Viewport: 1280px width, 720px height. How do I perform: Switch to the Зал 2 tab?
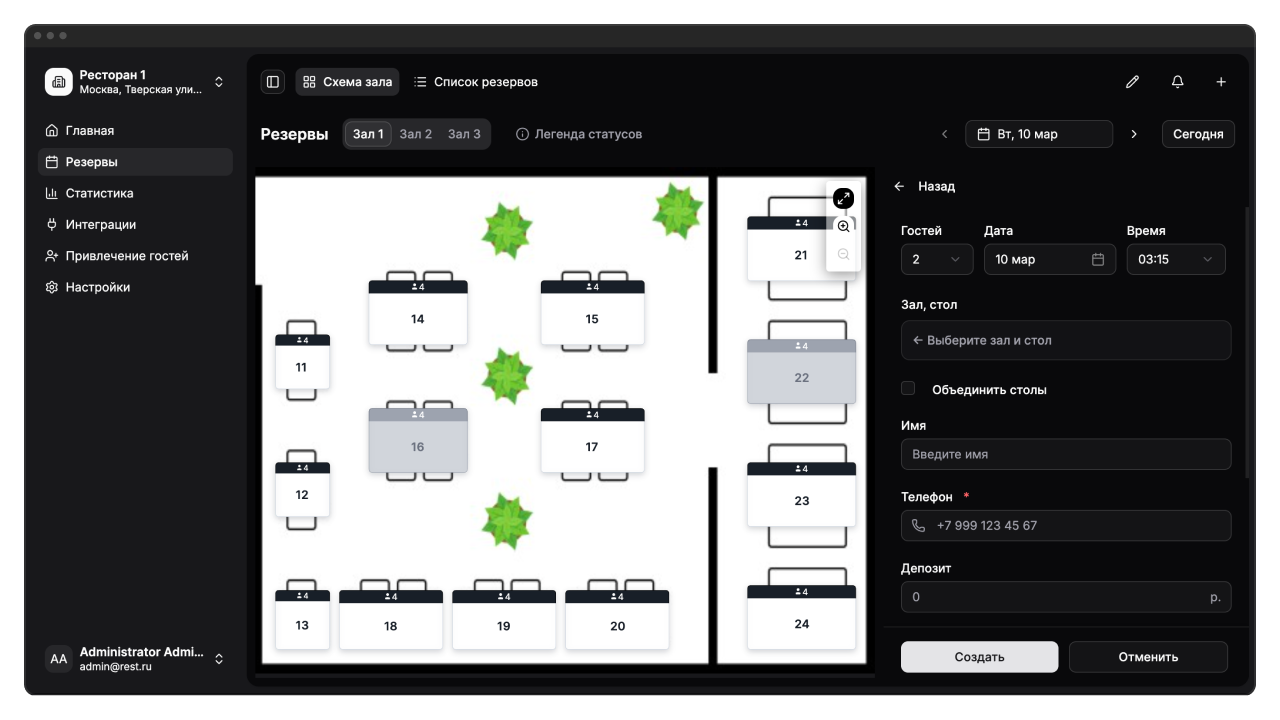pos(415,134)
